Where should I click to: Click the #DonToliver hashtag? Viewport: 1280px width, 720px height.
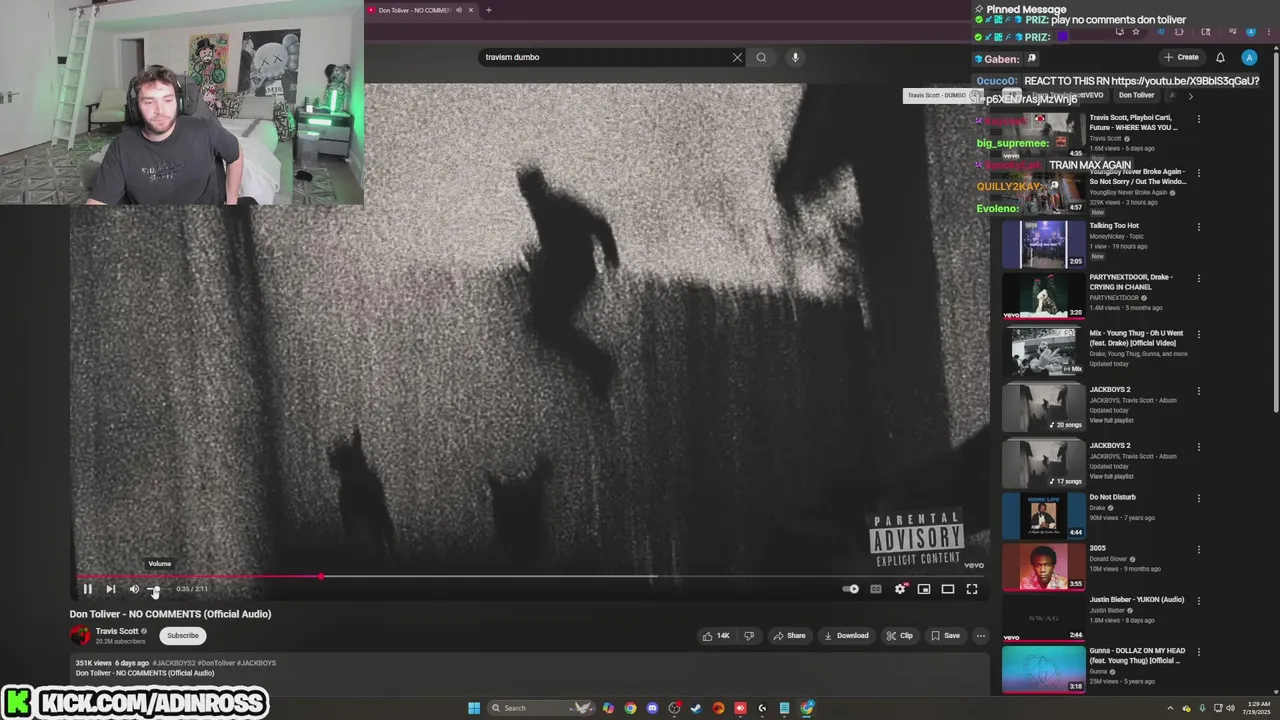point(216,663)
